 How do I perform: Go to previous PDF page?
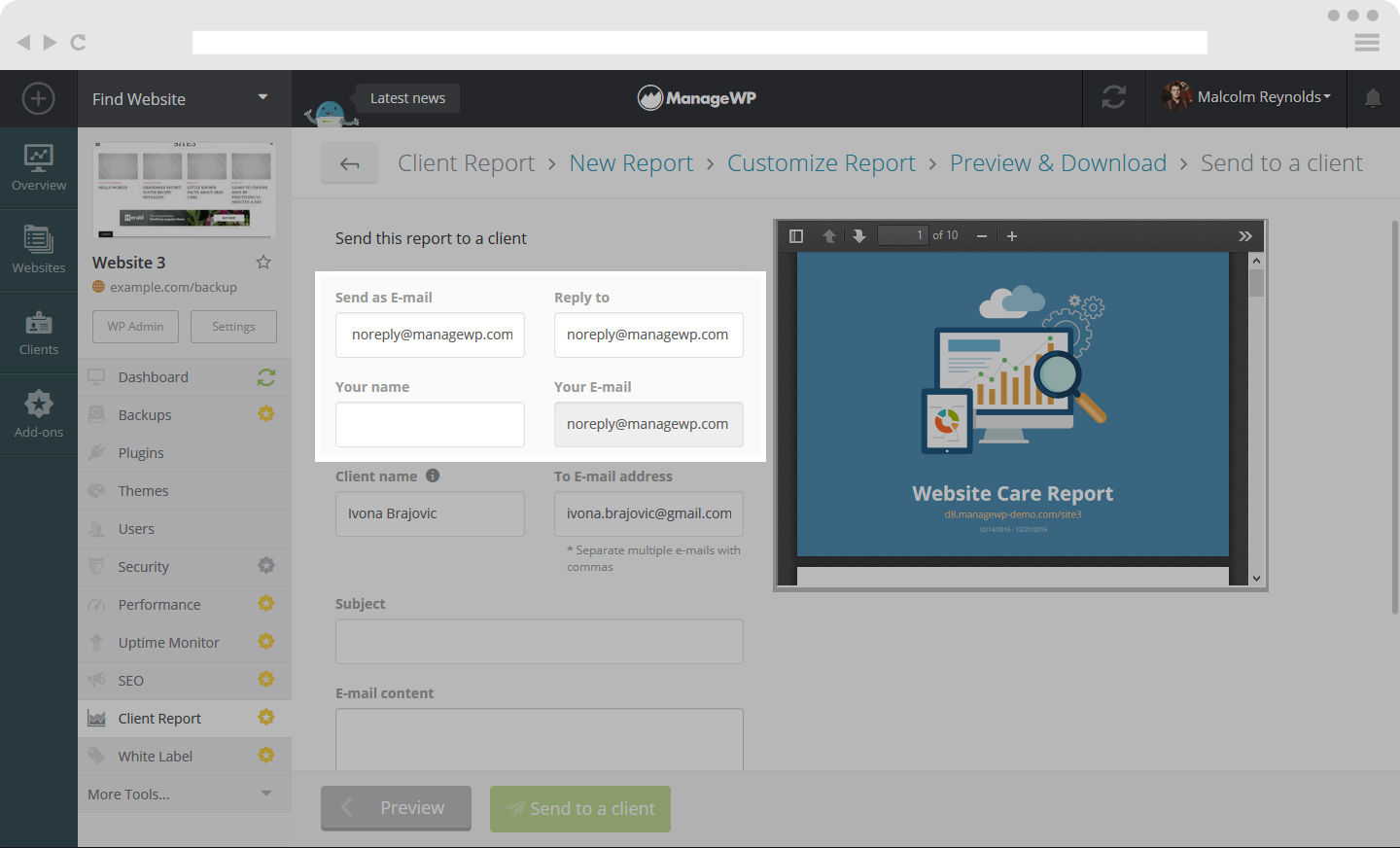pyautogui.click(x=829, y=236)
